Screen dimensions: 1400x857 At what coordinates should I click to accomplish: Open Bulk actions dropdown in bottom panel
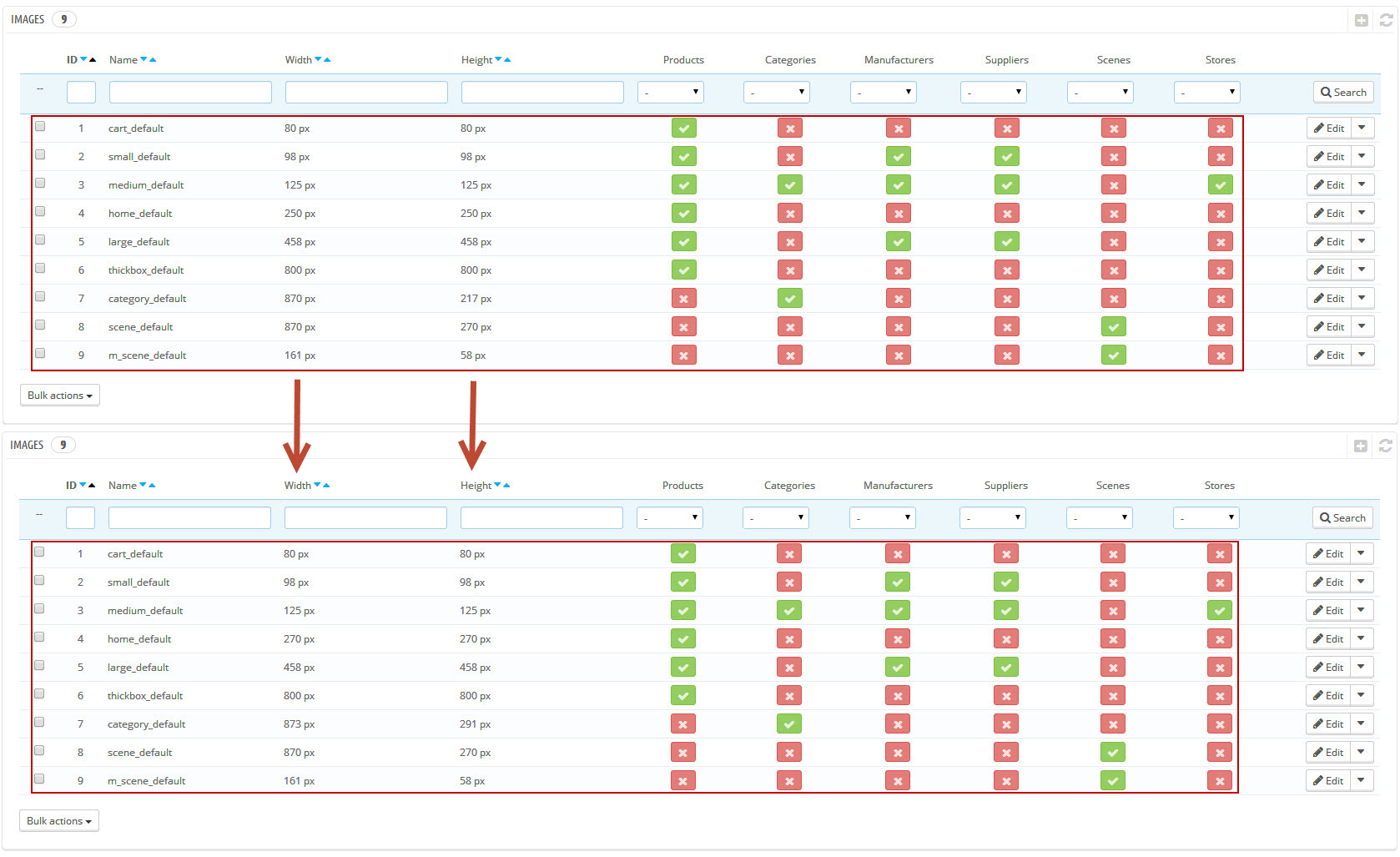click(59, 821)
